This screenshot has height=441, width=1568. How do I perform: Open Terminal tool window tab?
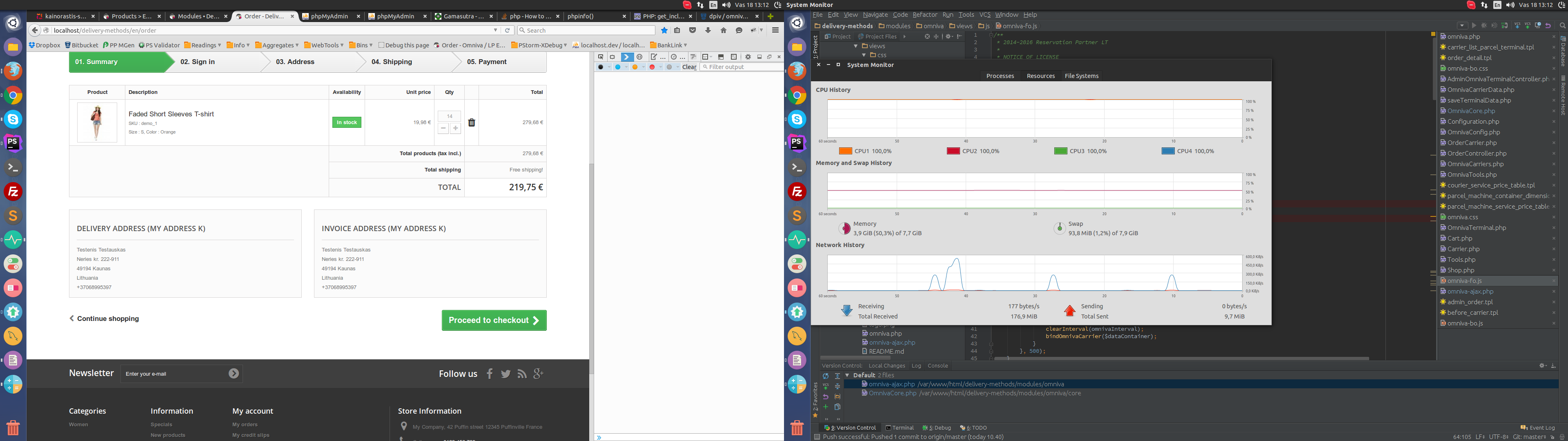900,428
